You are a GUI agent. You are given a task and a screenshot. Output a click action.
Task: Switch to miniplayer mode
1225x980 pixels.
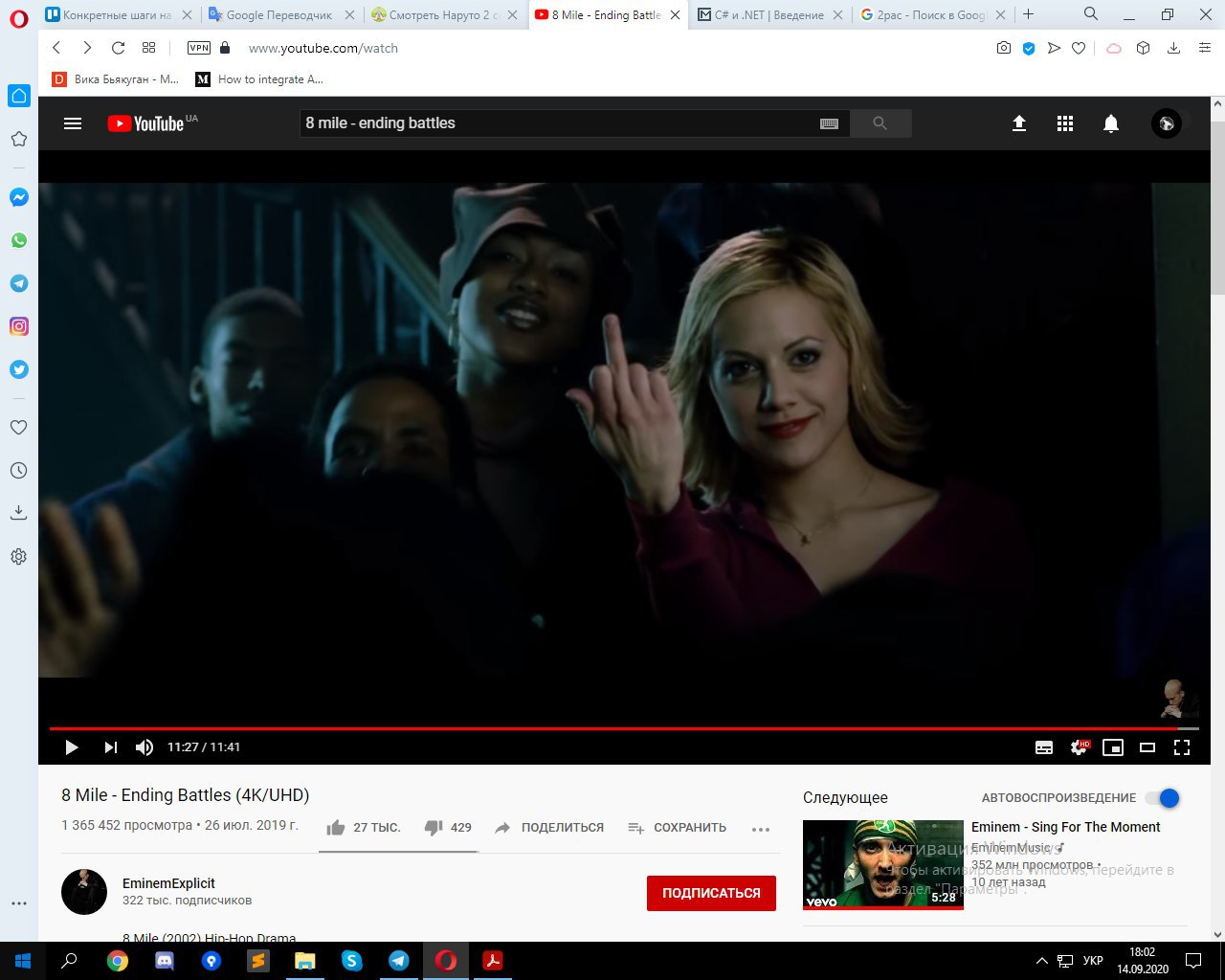1113,747
